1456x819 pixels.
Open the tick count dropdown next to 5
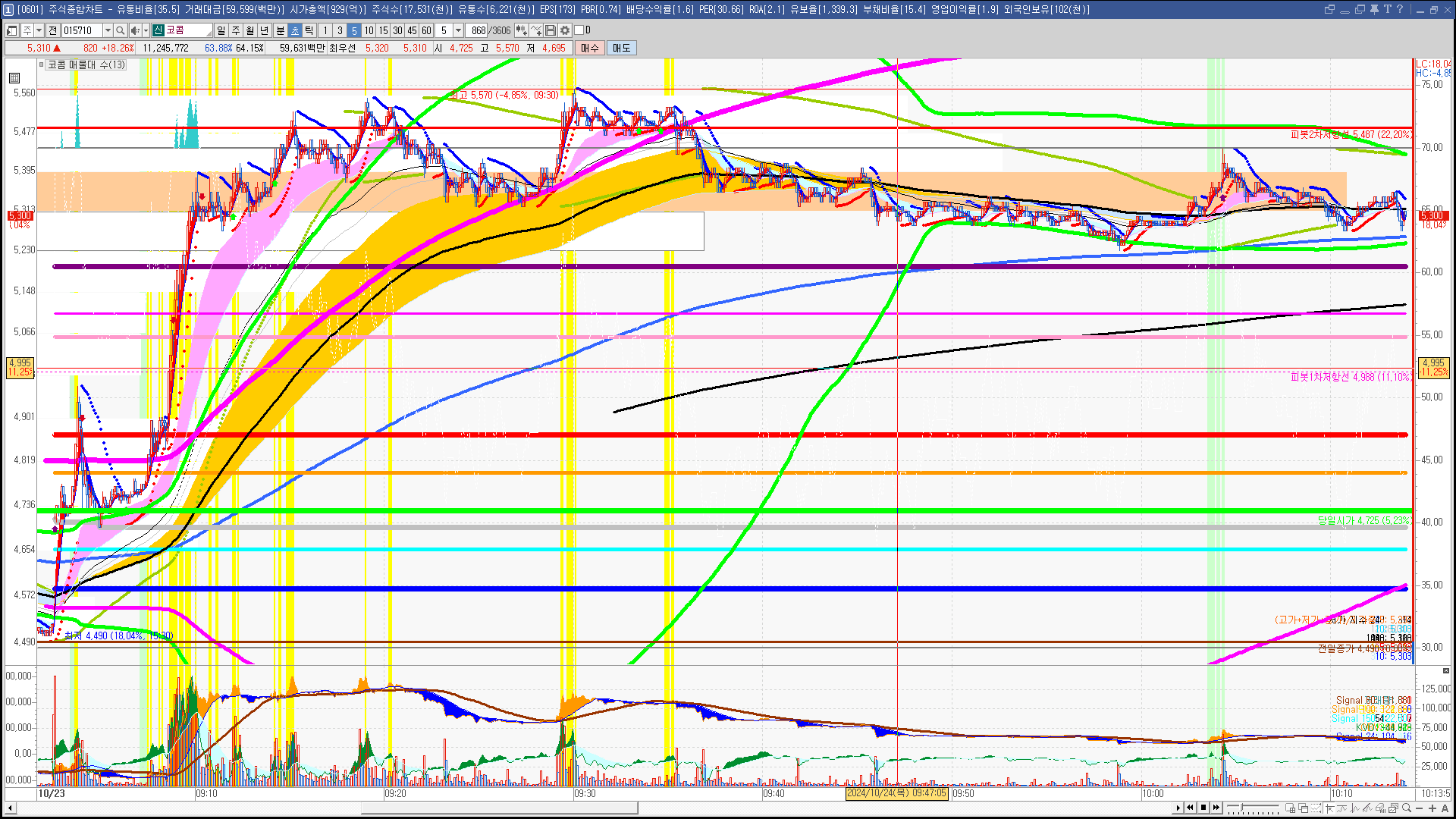click(x=458, y=30)
